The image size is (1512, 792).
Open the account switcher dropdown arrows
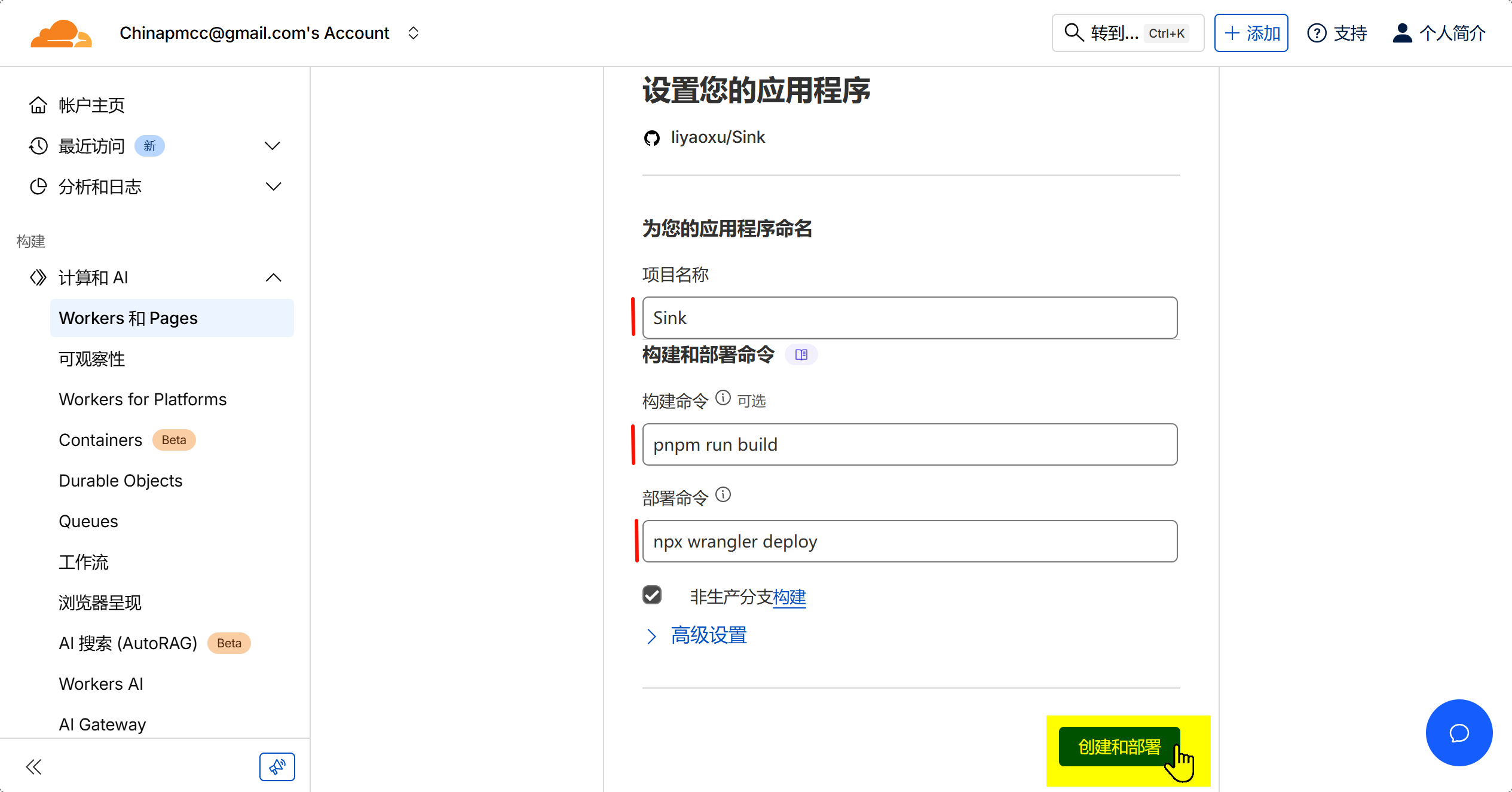(x=413, y=33)
